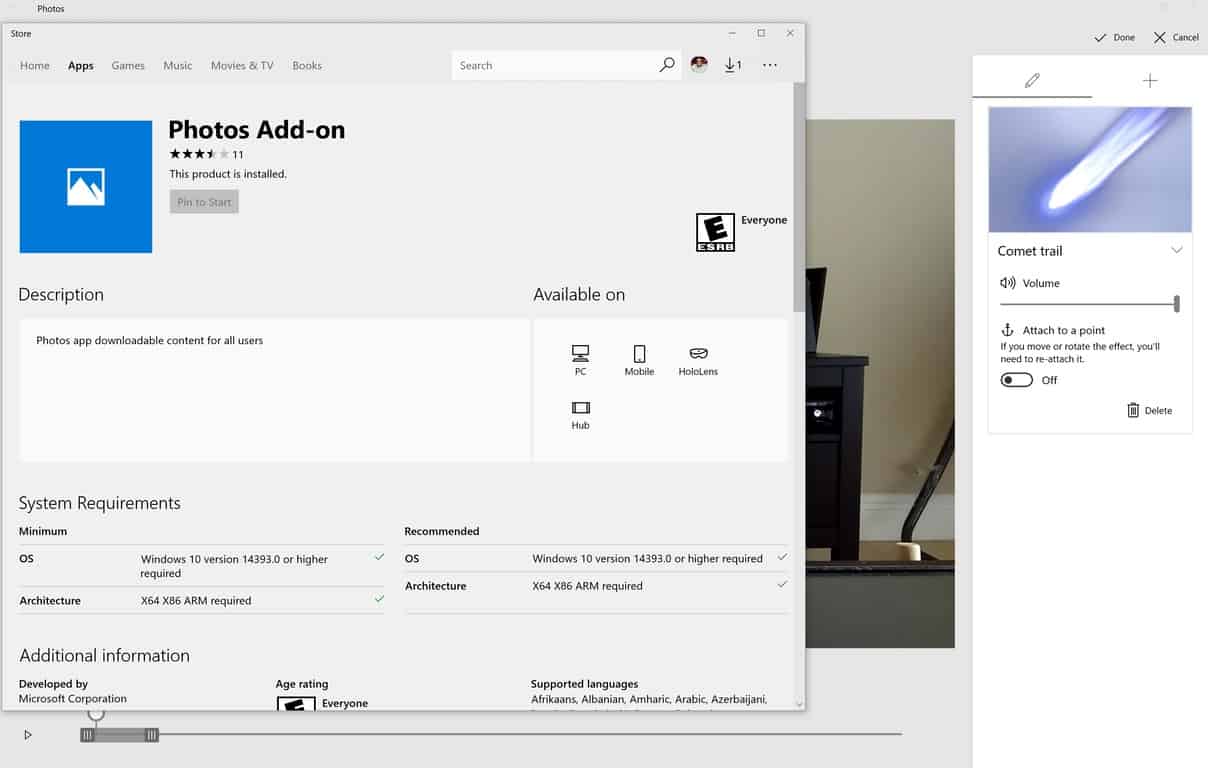Screen dimensions: 1208x768
Task: Cancel the Photos effect editing
Action: 1176,37
